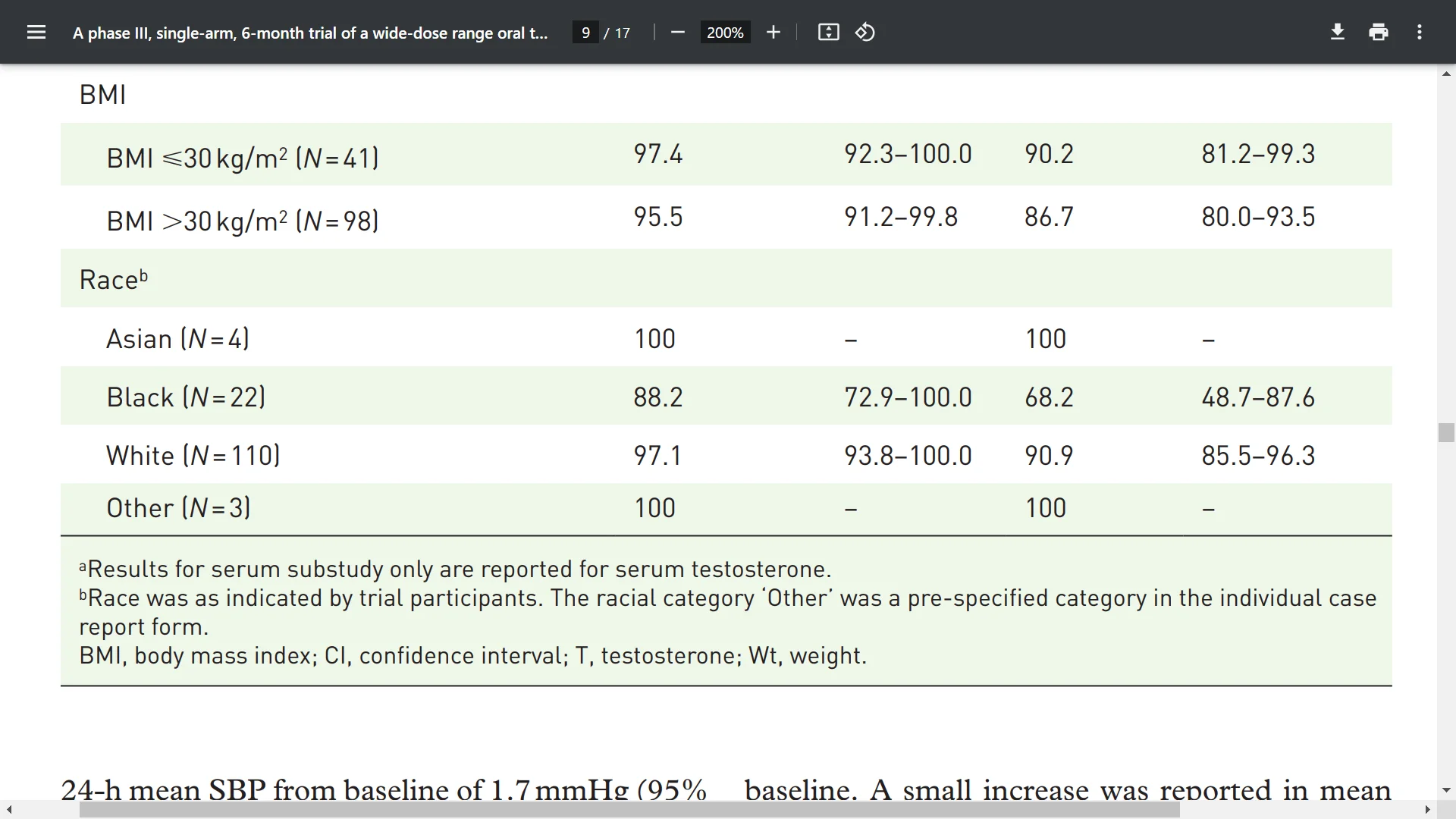This screenshot has height=819, width=1456.
Task: Click the 'Other (N=3)' row label
Action: coord(178,507)
